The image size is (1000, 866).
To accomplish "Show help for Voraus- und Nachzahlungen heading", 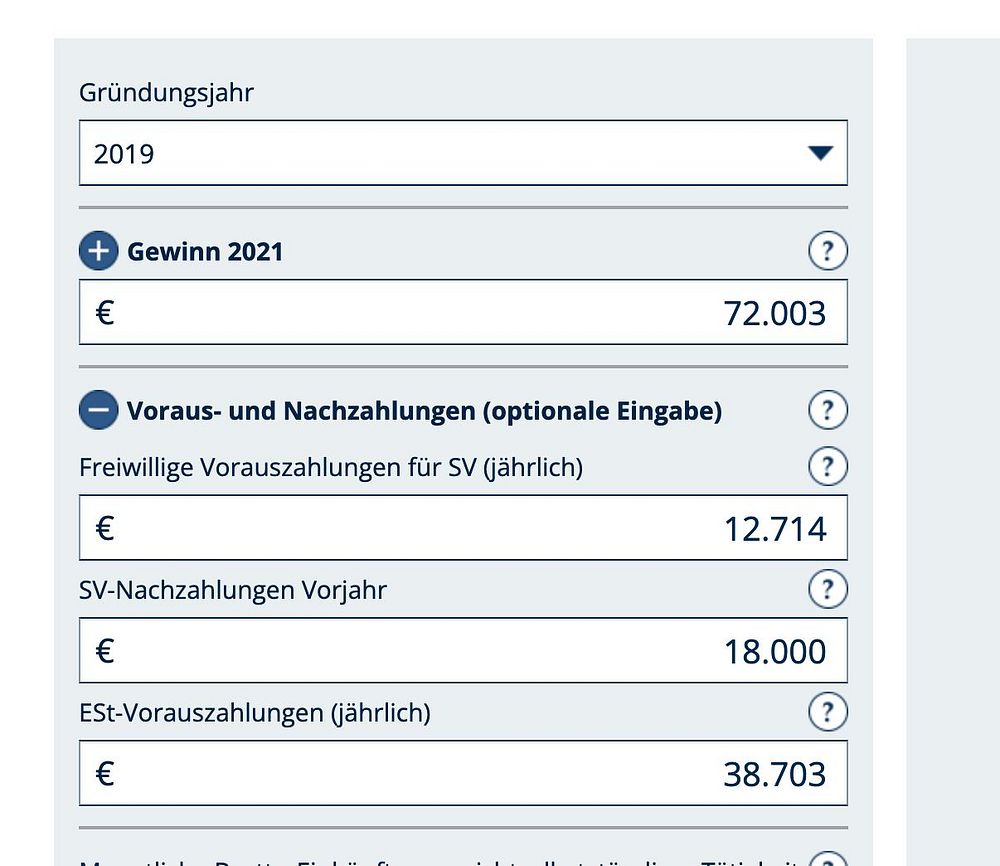I will (x=827, y=410).
